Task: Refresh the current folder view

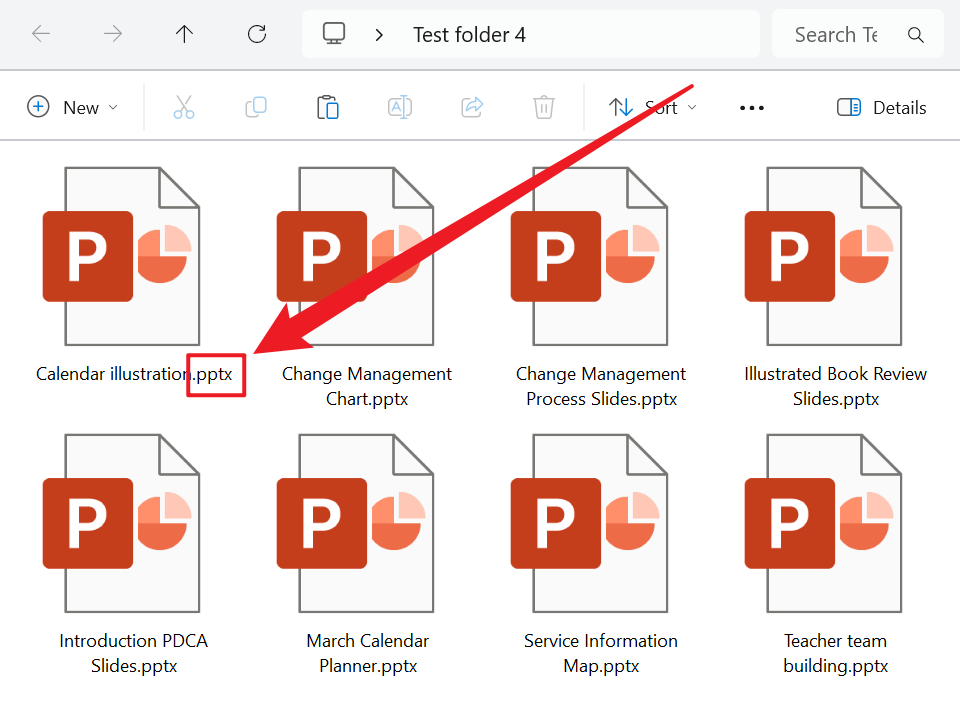Action: tap(257, 34)
